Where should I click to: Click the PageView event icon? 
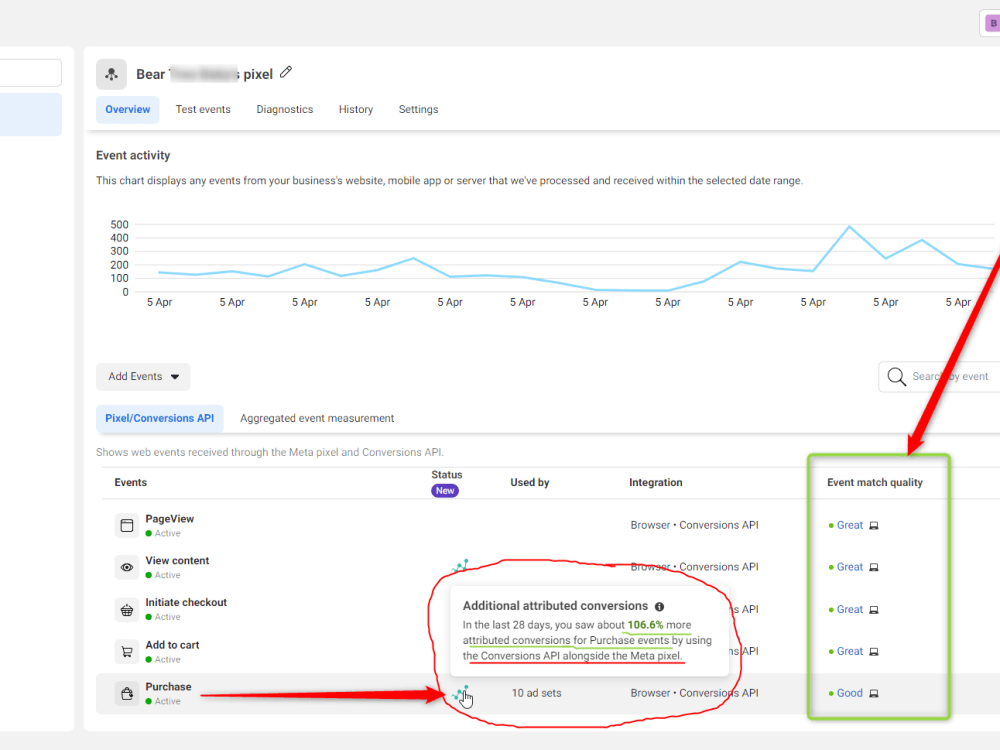(x=127, y=526)
